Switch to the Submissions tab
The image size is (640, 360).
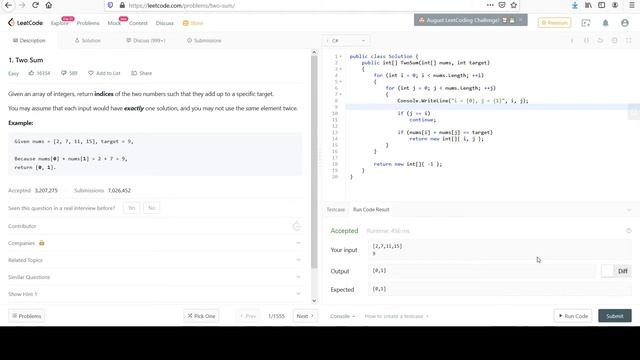pyautogui.click(x=204, y=40)
